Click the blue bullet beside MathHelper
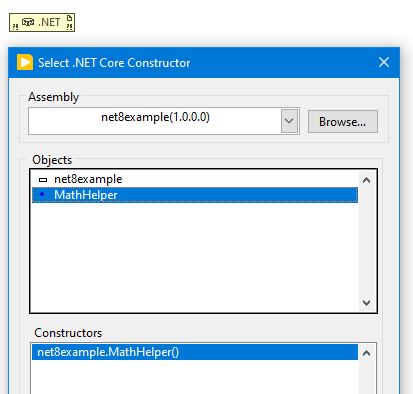Image resolution: width=413 pixels, height=394 pixels. pyautogui.click(x=42, y=194)
